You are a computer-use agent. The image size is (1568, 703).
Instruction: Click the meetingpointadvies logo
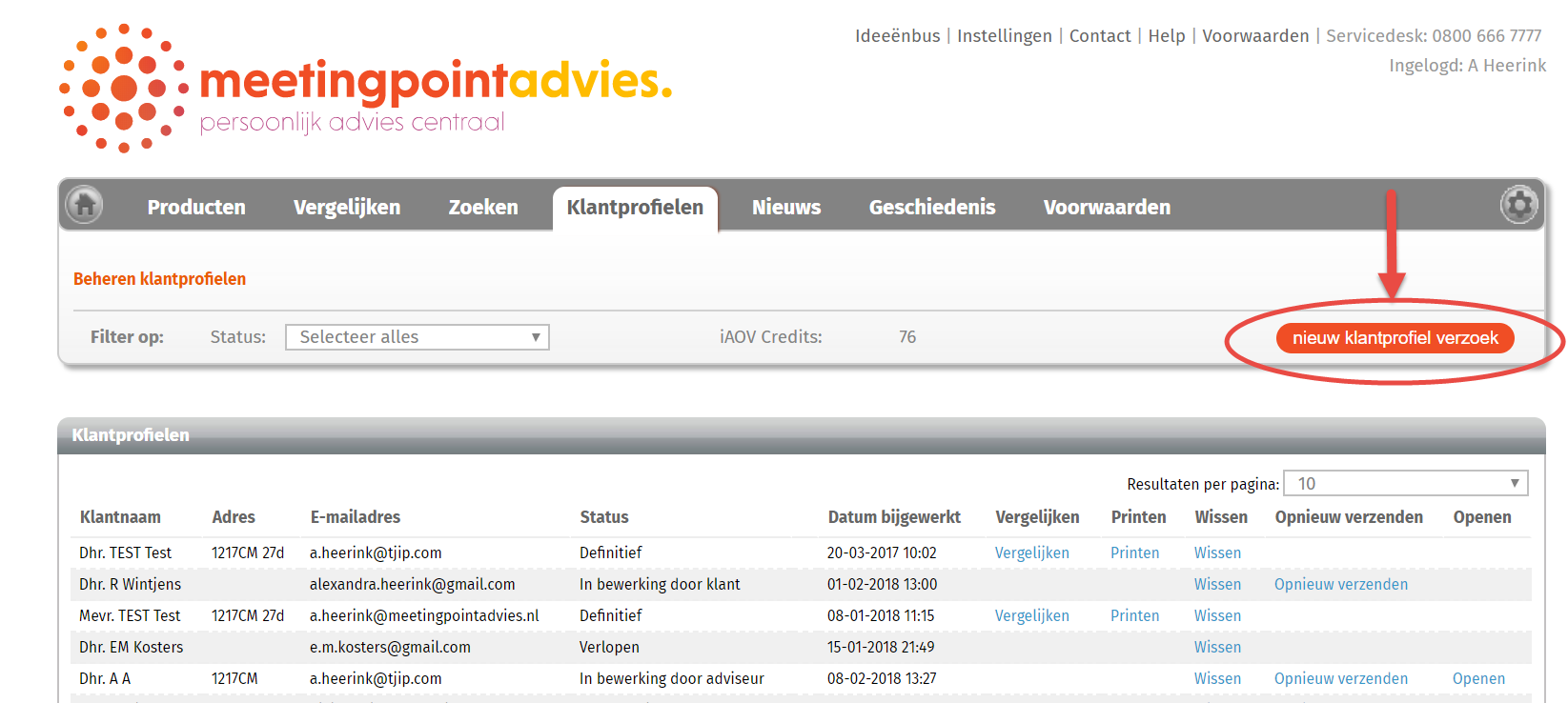pyautogui.click(x=365, y=89)
